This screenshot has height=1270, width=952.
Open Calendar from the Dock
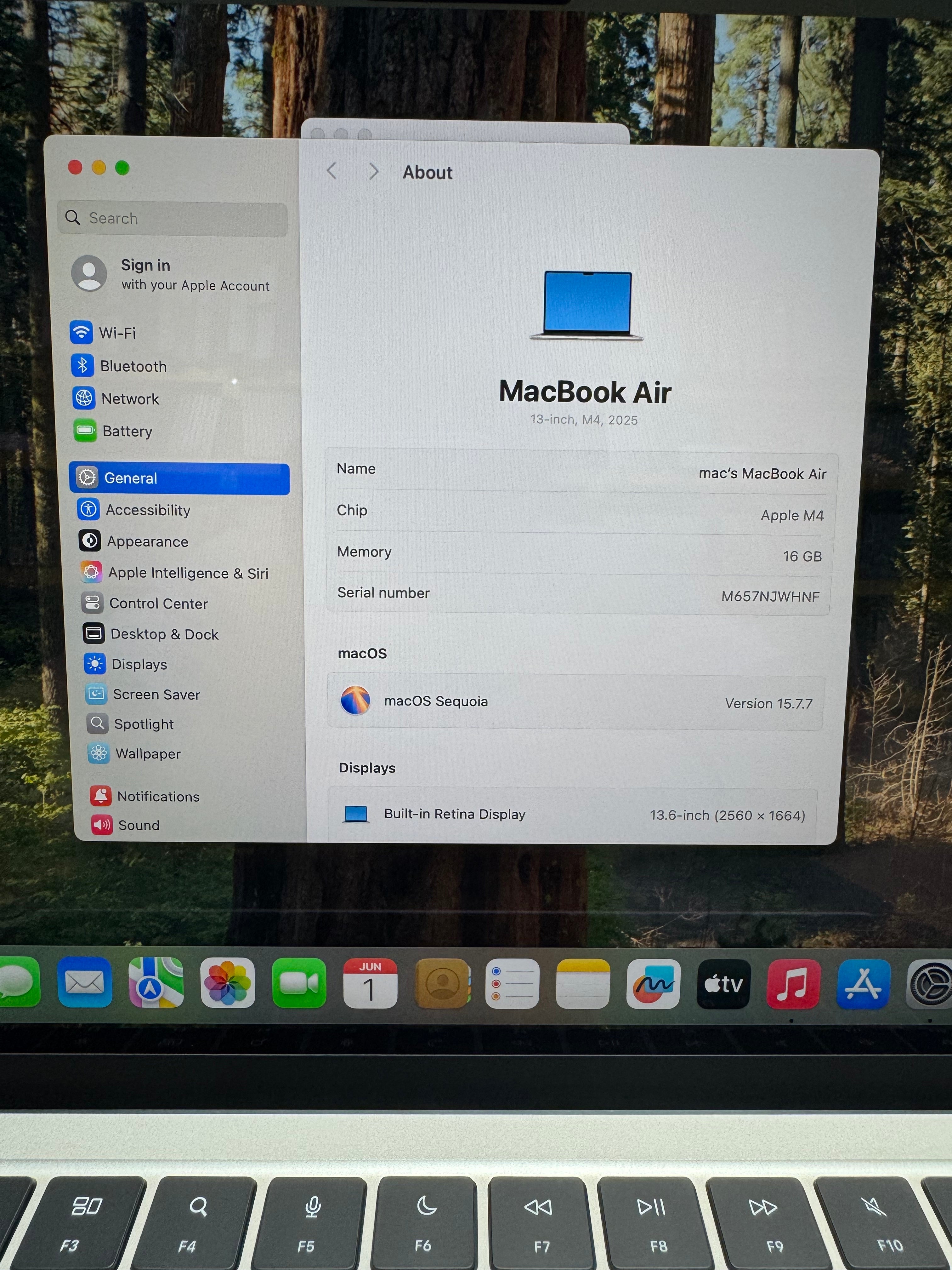(370, 983)
